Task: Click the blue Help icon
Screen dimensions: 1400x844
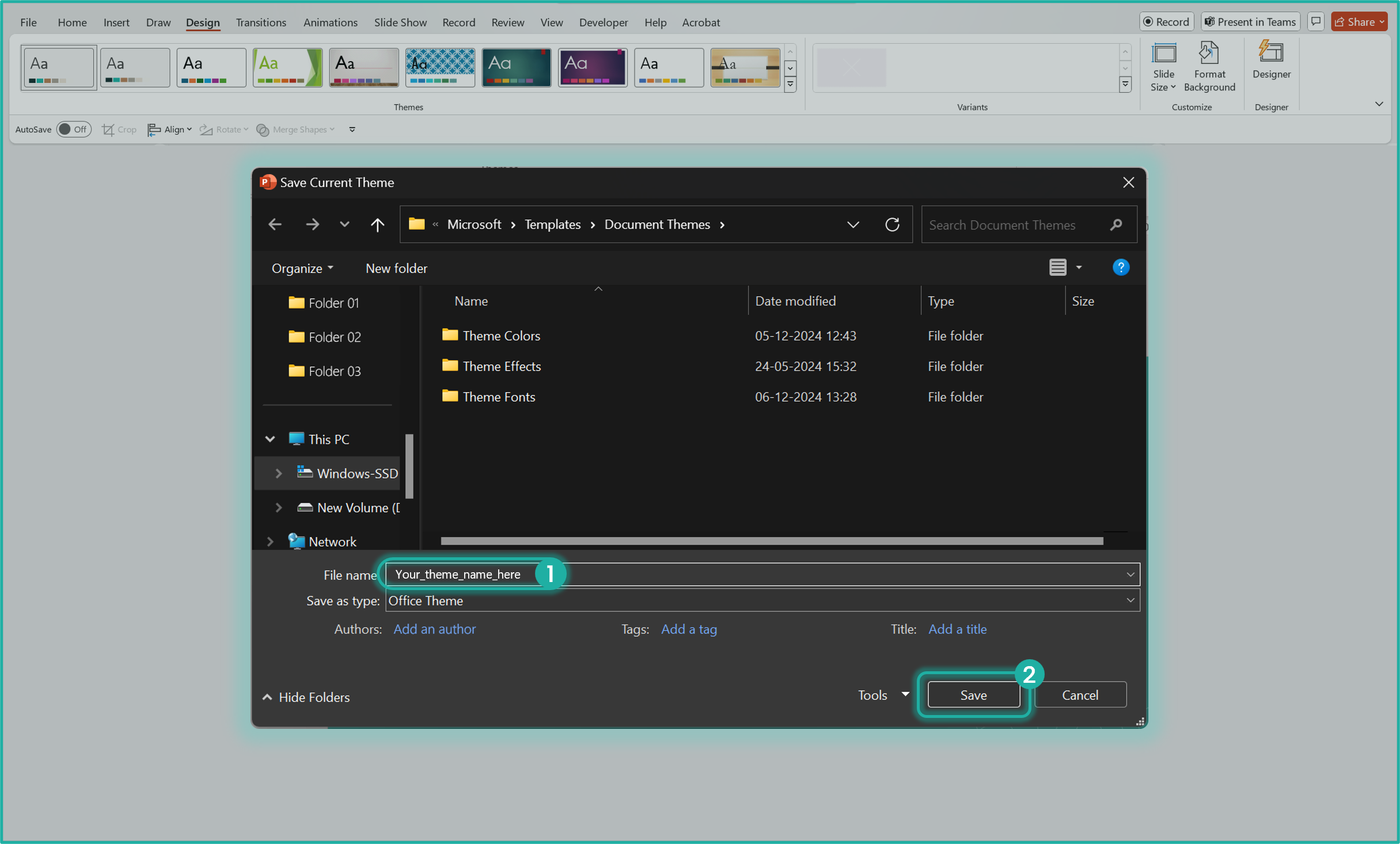Action: 1121,268
